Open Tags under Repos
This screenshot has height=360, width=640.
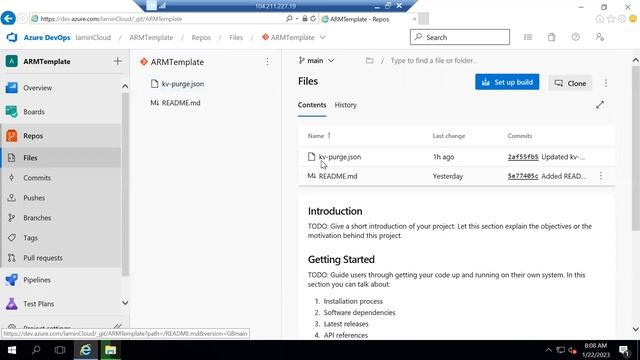pyautogui.click(x=31, y=238)
